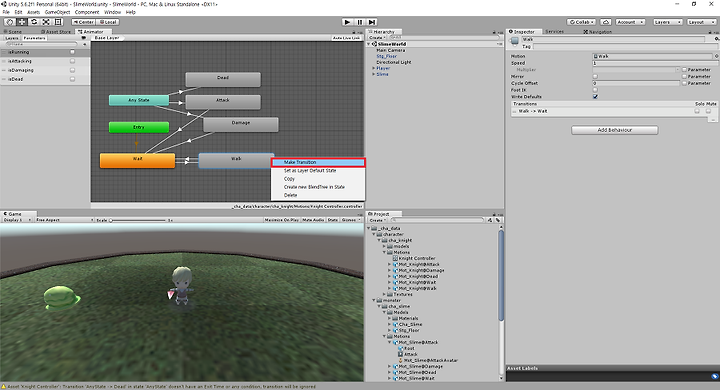
Task: Select the Scale tool in toolbar
Action: pos(46,22)
